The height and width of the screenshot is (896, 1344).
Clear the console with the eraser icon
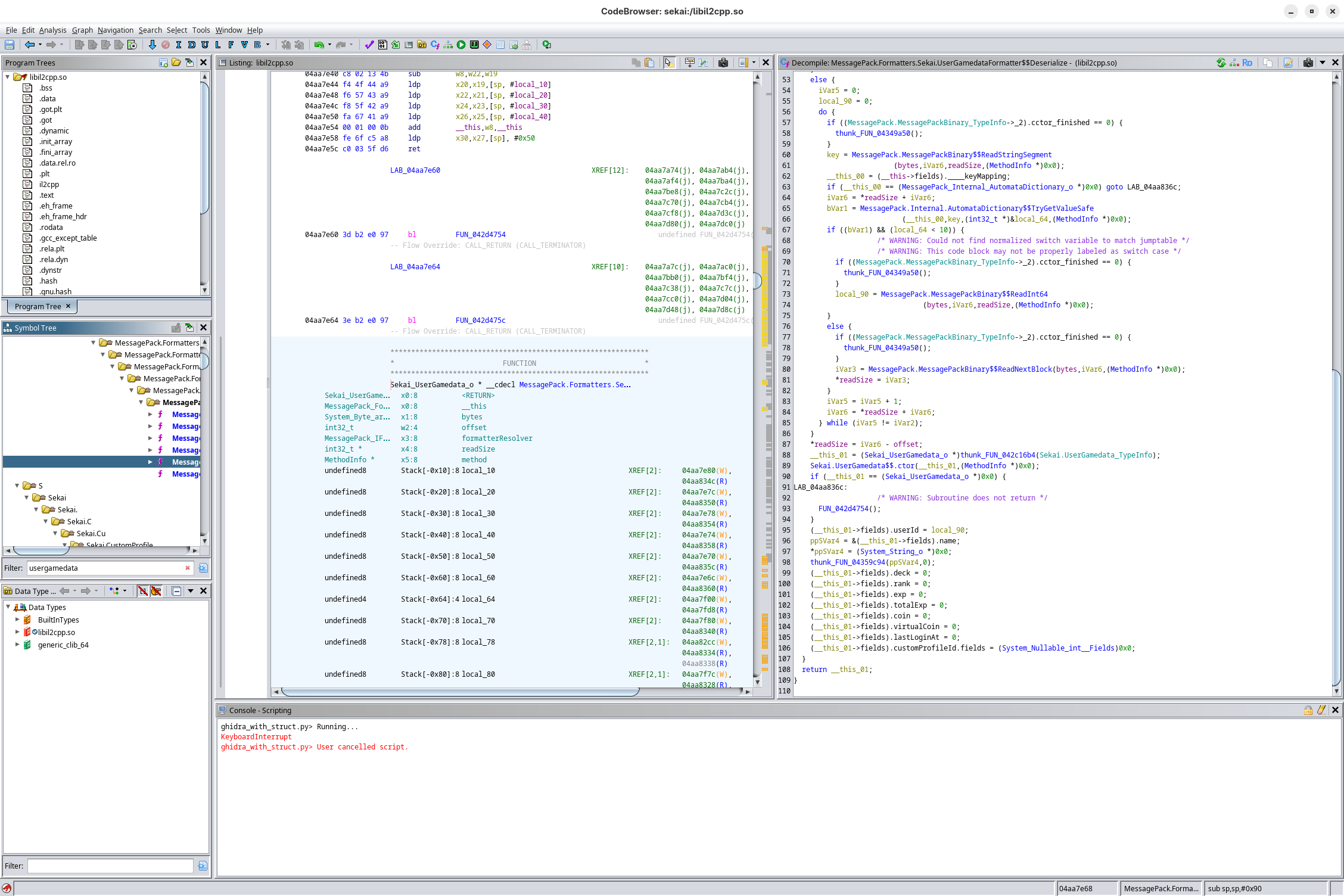(x=1321, y=710)
